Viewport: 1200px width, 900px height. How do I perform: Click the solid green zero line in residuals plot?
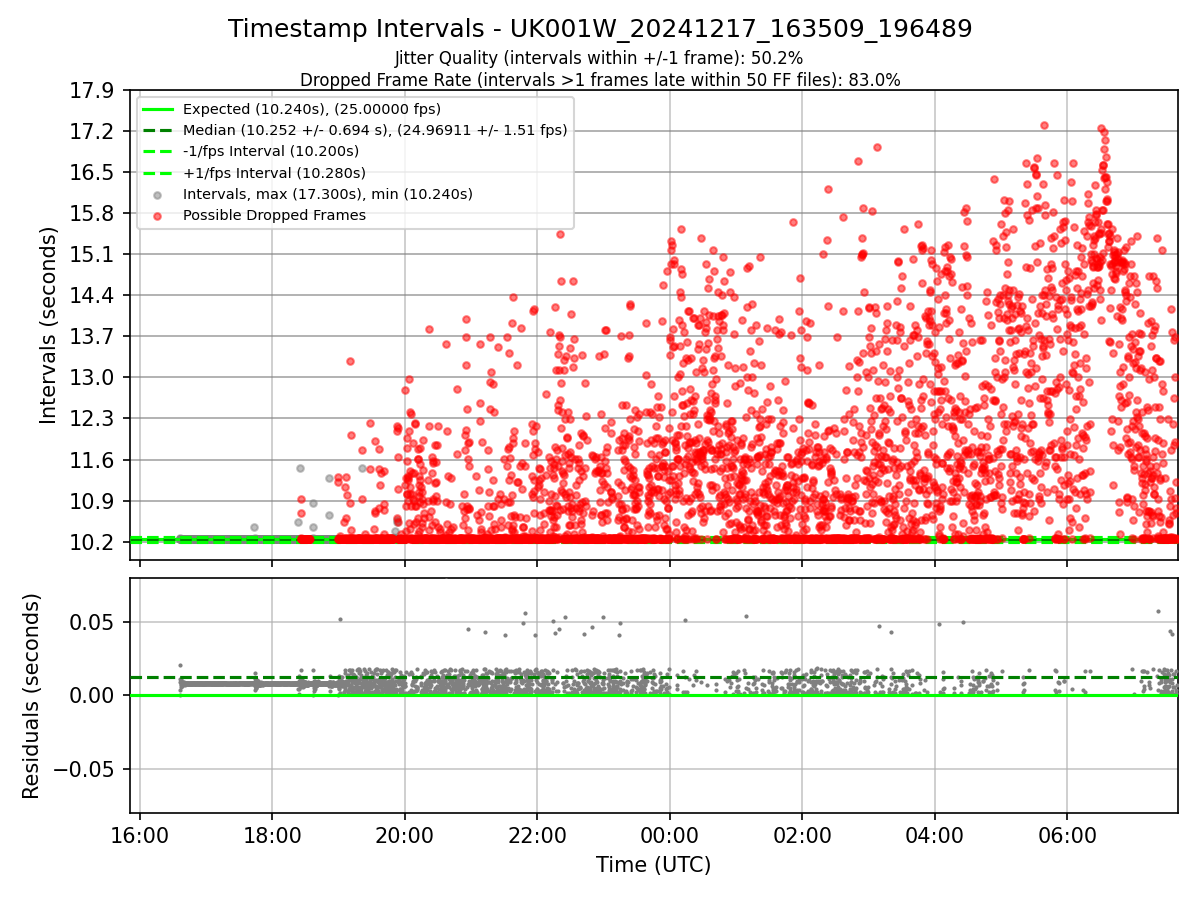coord(653,695)
